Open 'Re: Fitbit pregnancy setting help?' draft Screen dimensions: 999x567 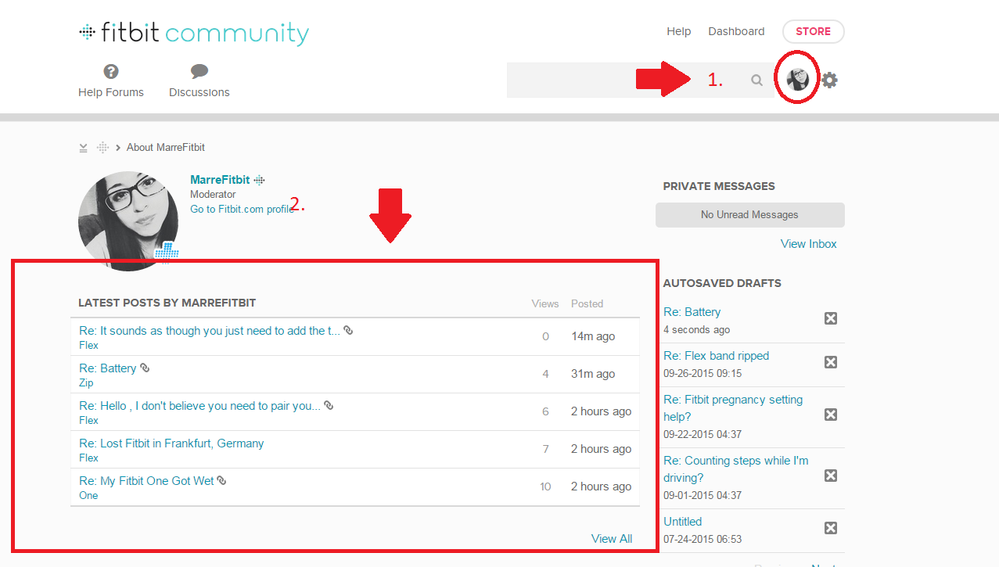point(733,408)
